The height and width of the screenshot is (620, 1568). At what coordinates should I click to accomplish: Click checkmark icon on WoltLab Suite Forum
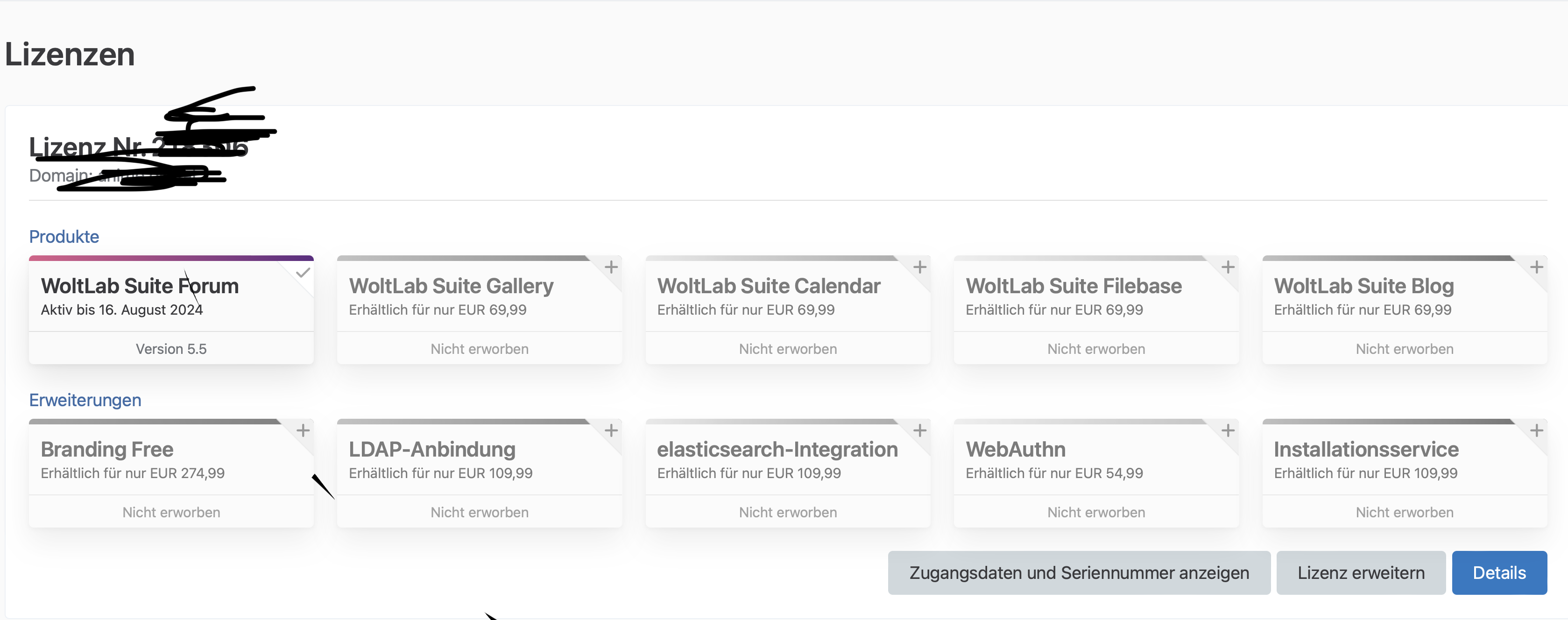coord(303,273)
